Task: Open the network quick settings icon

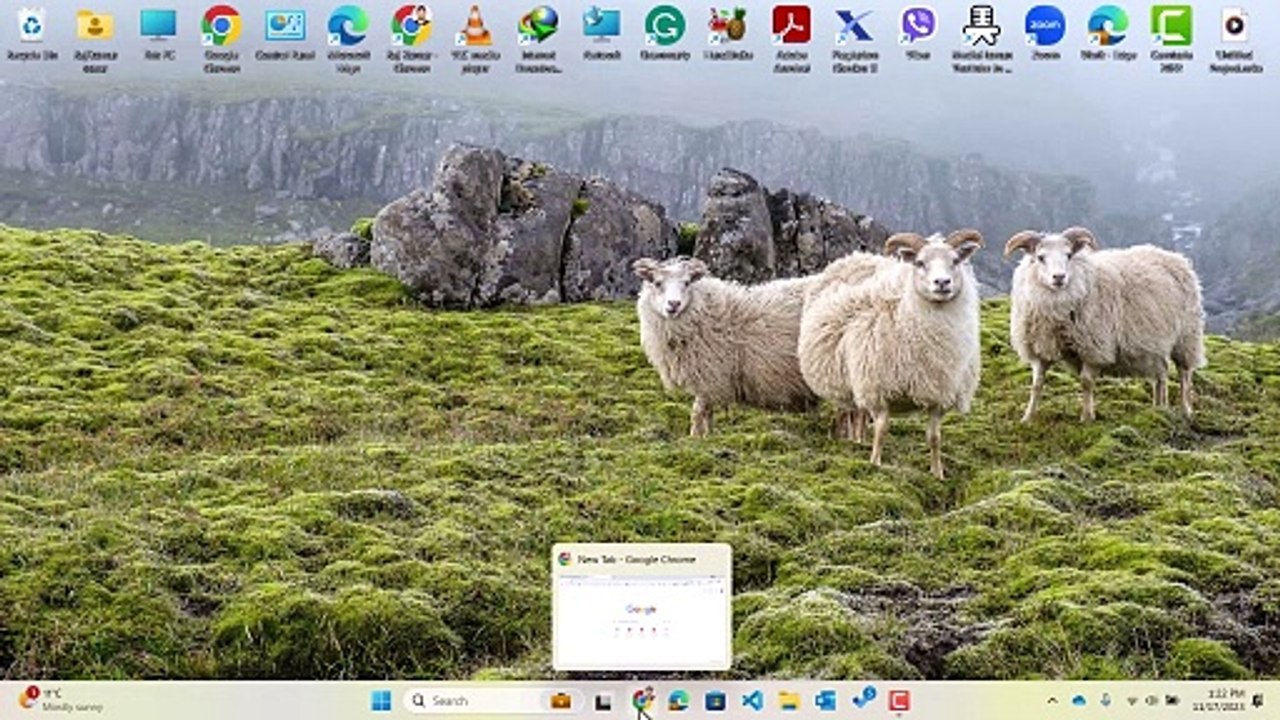Action: point(1132,701)
